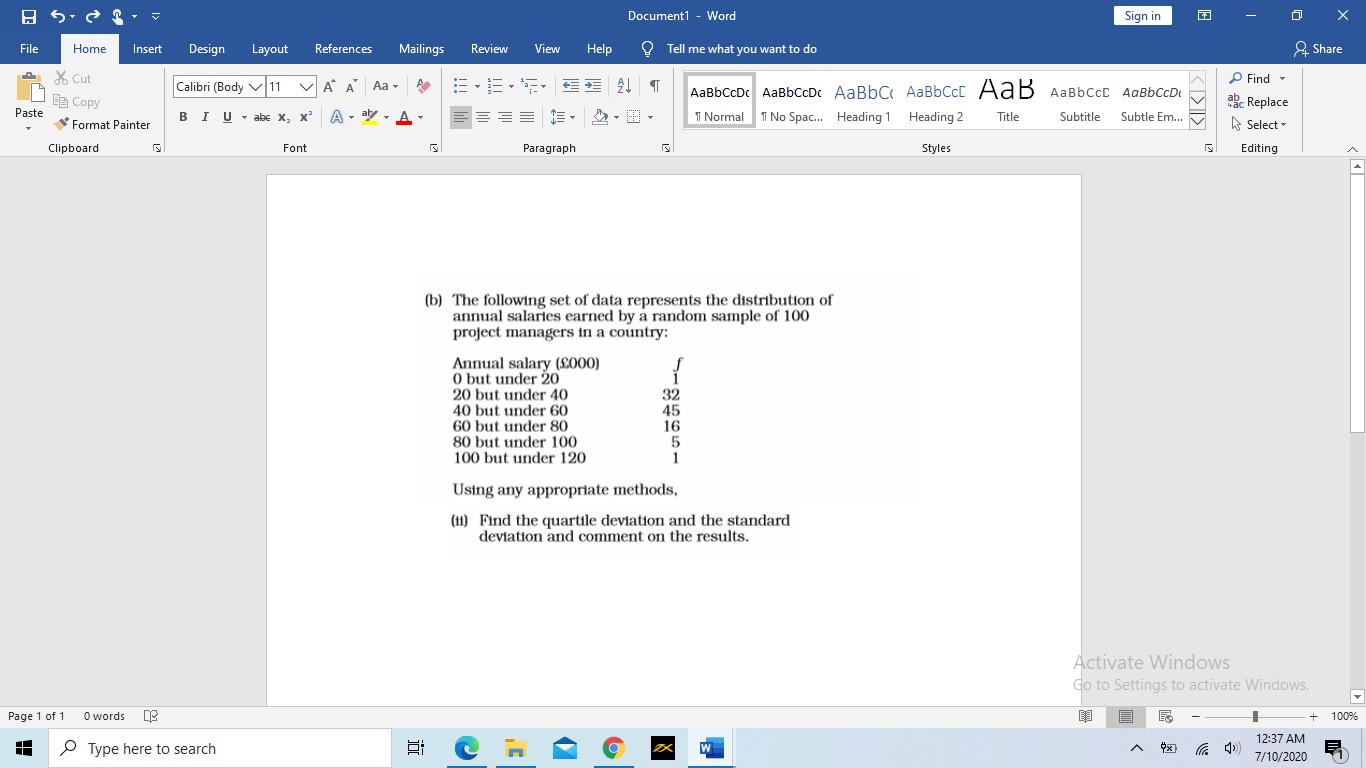Image resolution: width=1366 pixels, height=768 pixels.
Task: Open Find in Editing group
Action: click(1250, 79)
